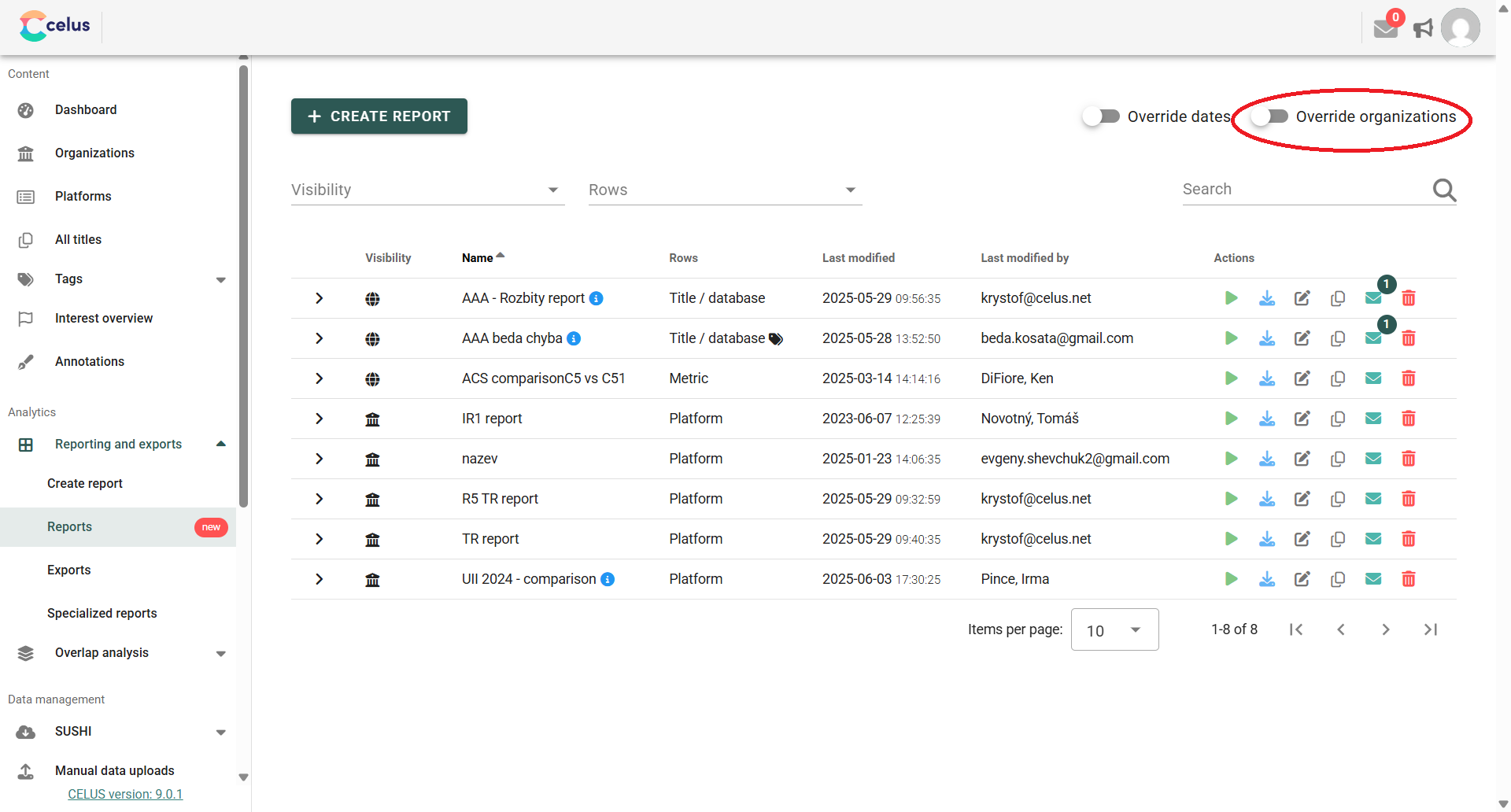Delete the UII 2024 - comparison report

(1409, 579)
